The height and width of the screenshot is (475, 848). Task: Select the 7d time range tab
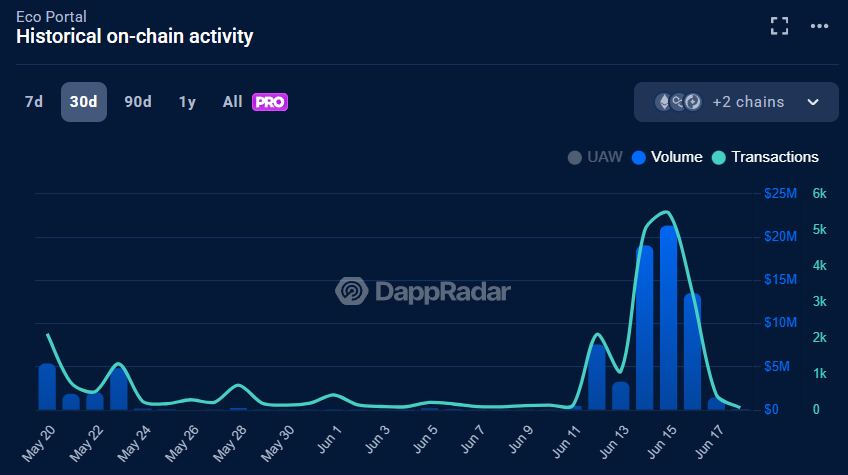[34, 102]
